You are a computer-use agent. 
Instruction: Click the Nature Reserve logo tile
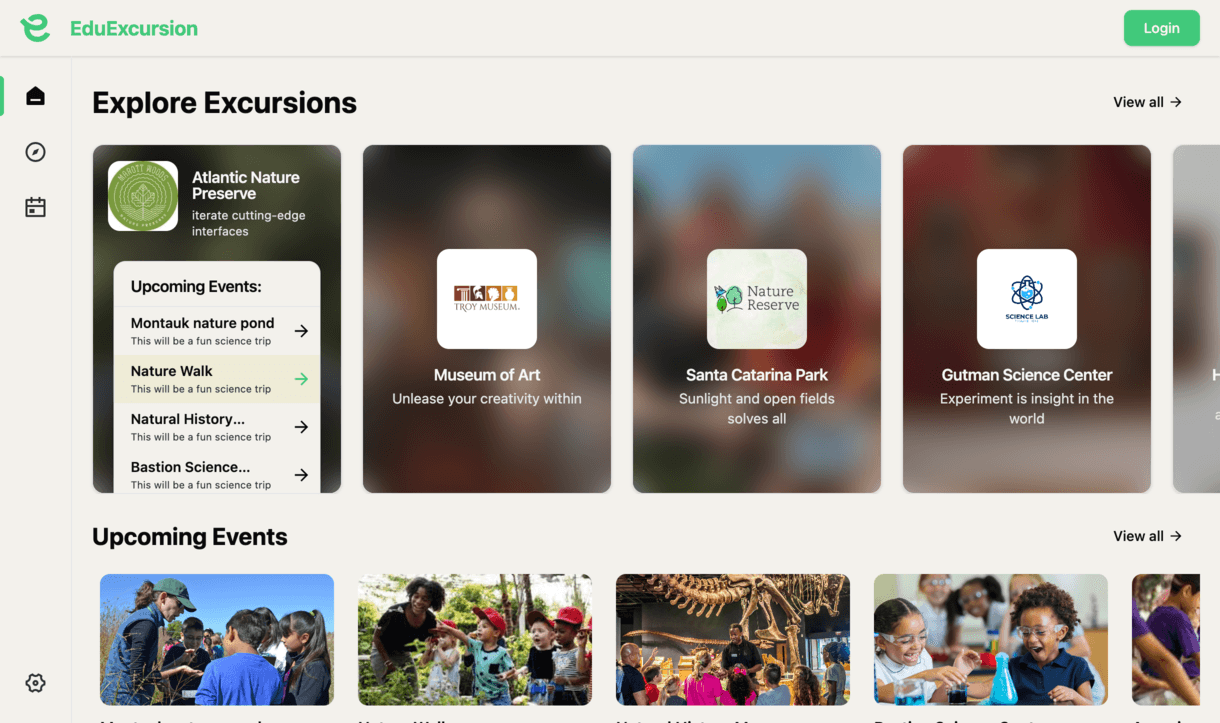[x=757, y=299]
